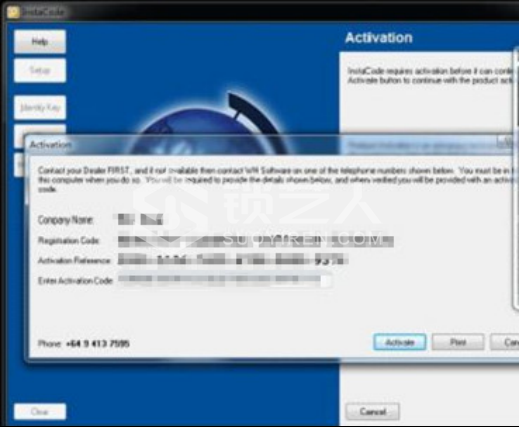Screen dimensions: 519x427
Task: Focus the Enter Activation Code field
Action: 225,280
